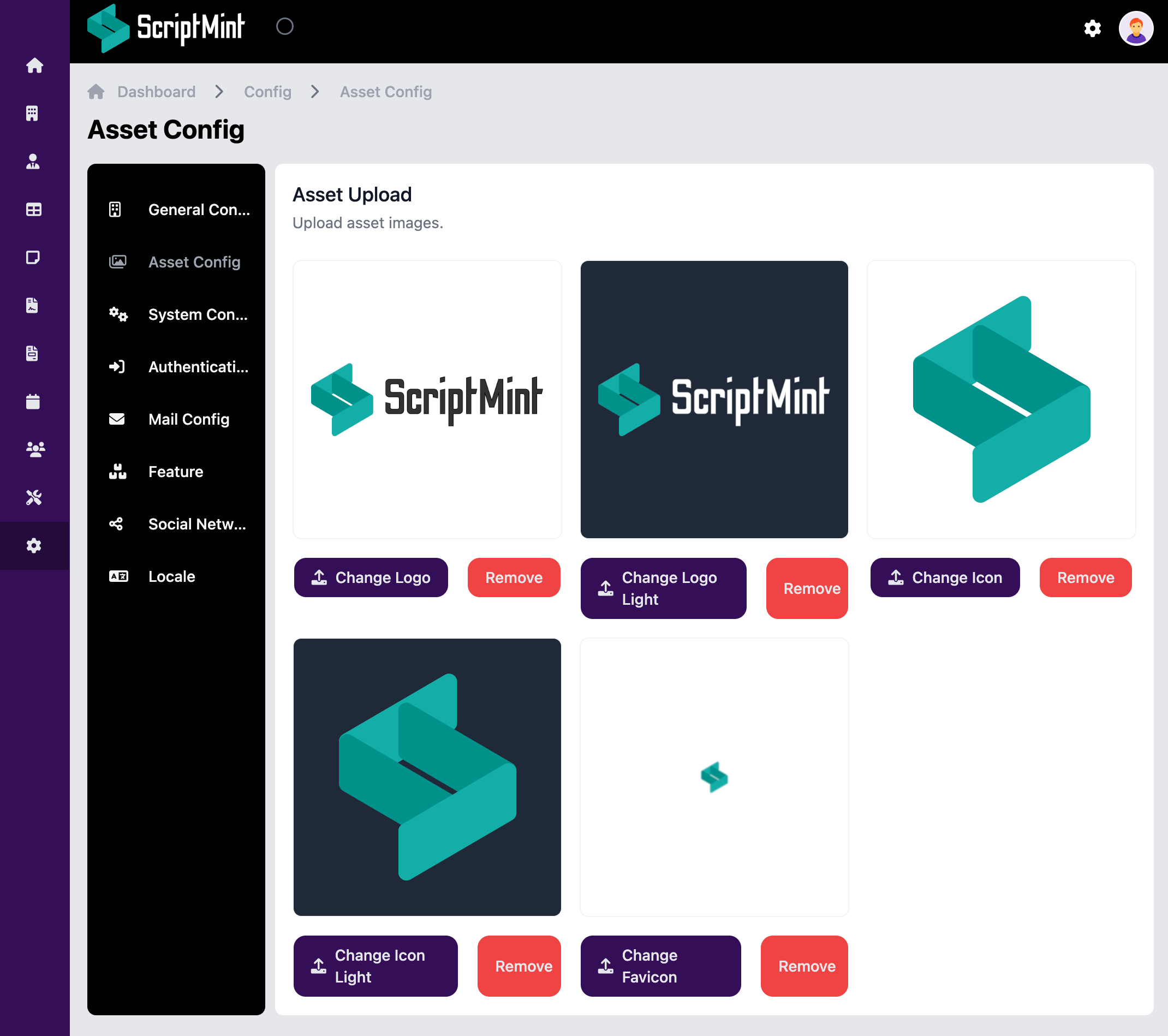Open Social Network config section
Viewport: 1168px width, 1036px height.
(196, 524)
